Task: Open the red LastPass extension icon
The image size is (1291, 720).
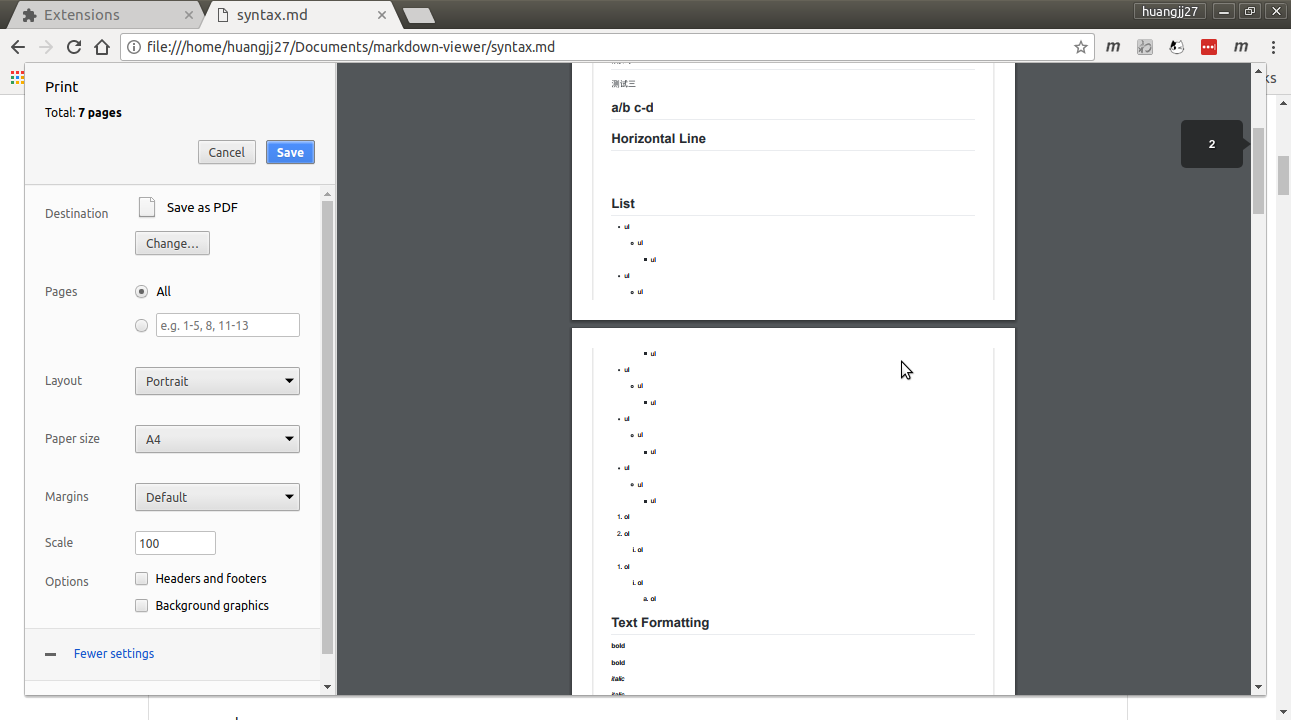Action: 1209,47
